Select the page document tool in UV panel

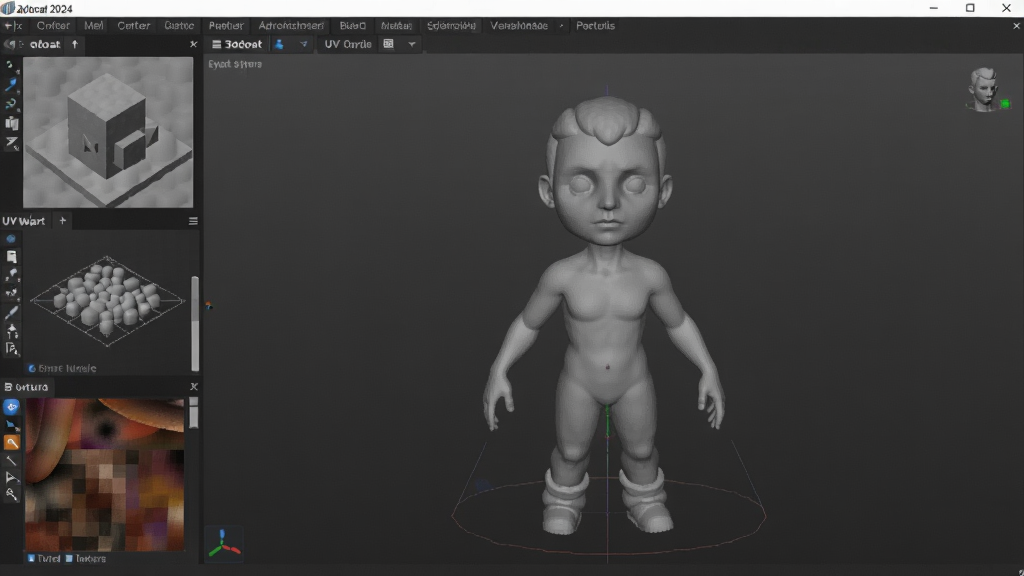[x=12, y=257]
